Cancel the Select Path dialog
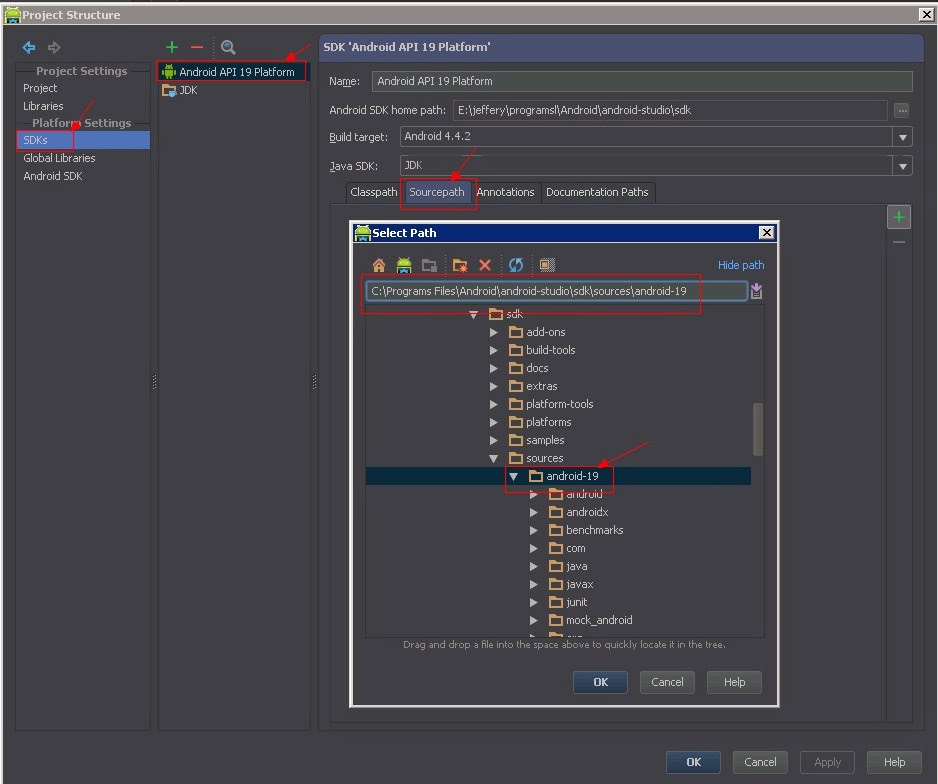 (667, 682)
